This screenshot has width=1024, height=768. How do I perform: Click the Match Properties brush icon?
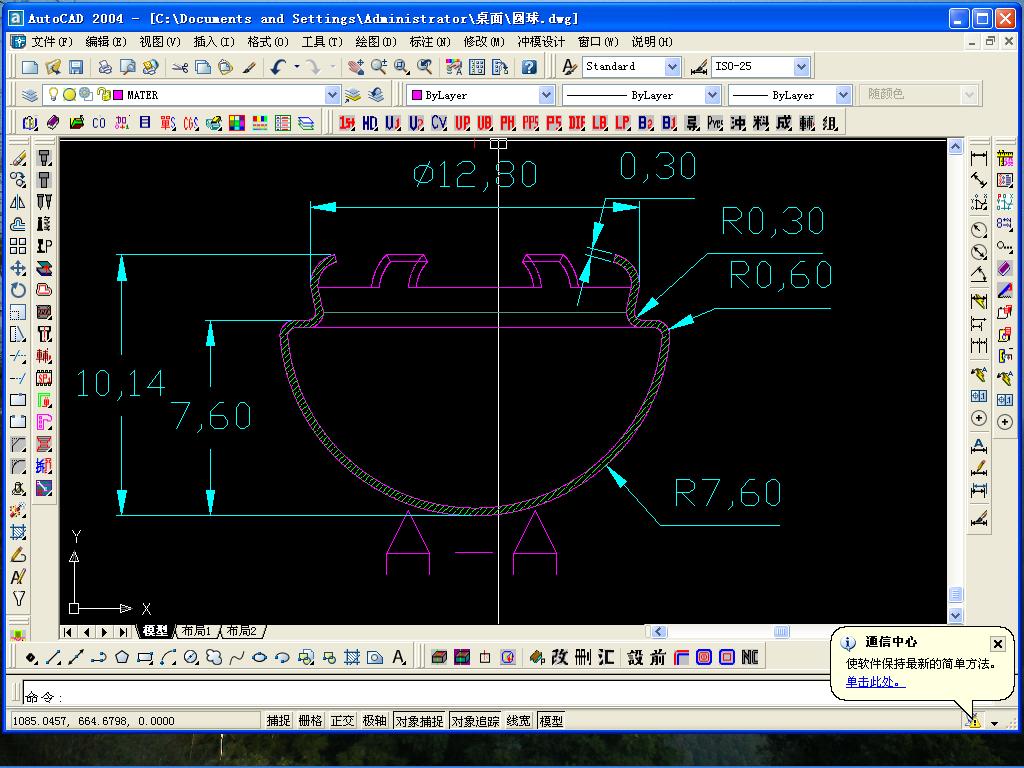[249, 67]
